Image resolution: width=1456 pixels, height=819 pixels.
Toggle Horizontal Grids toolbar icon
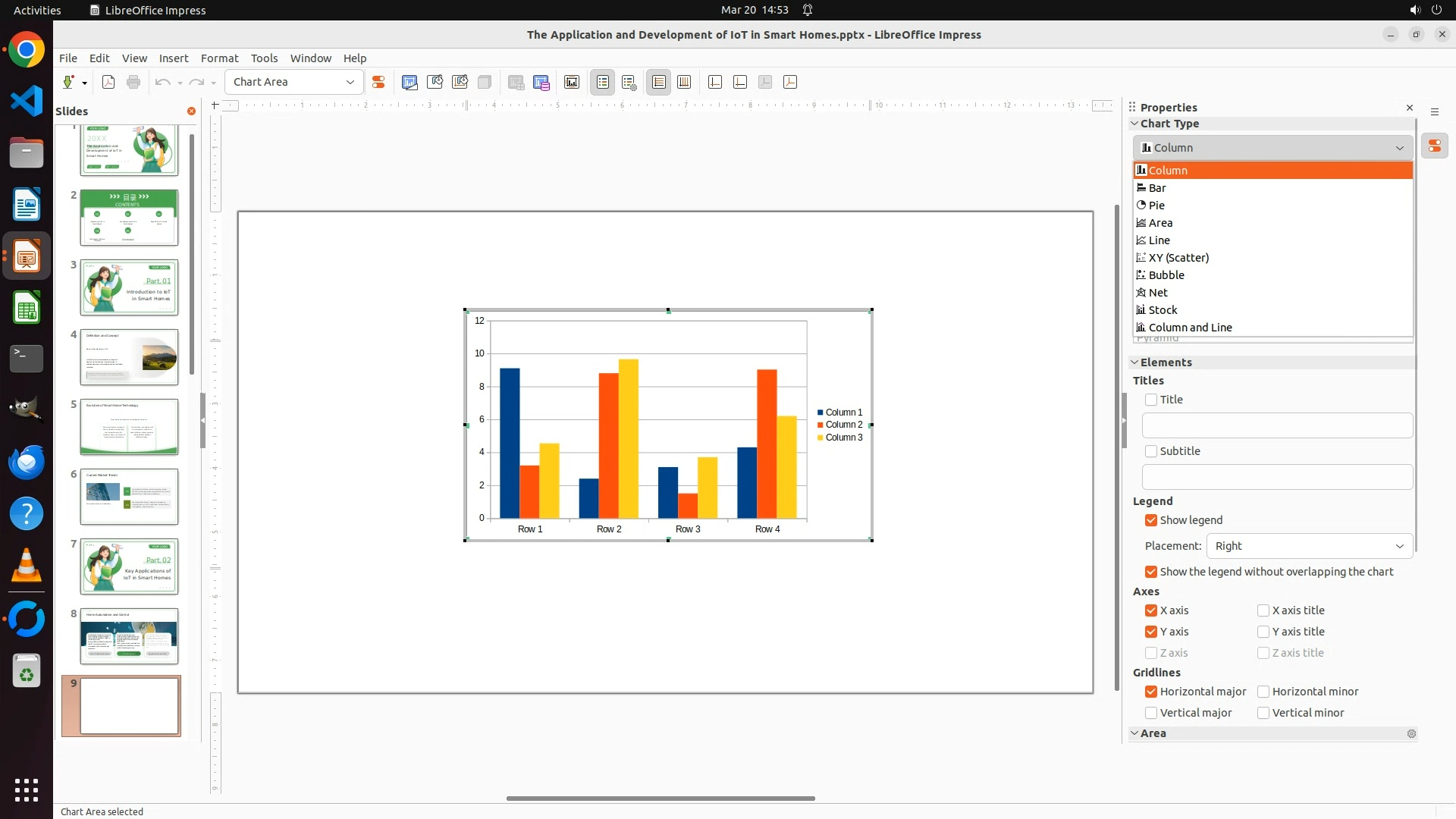(x=659, y=82)
